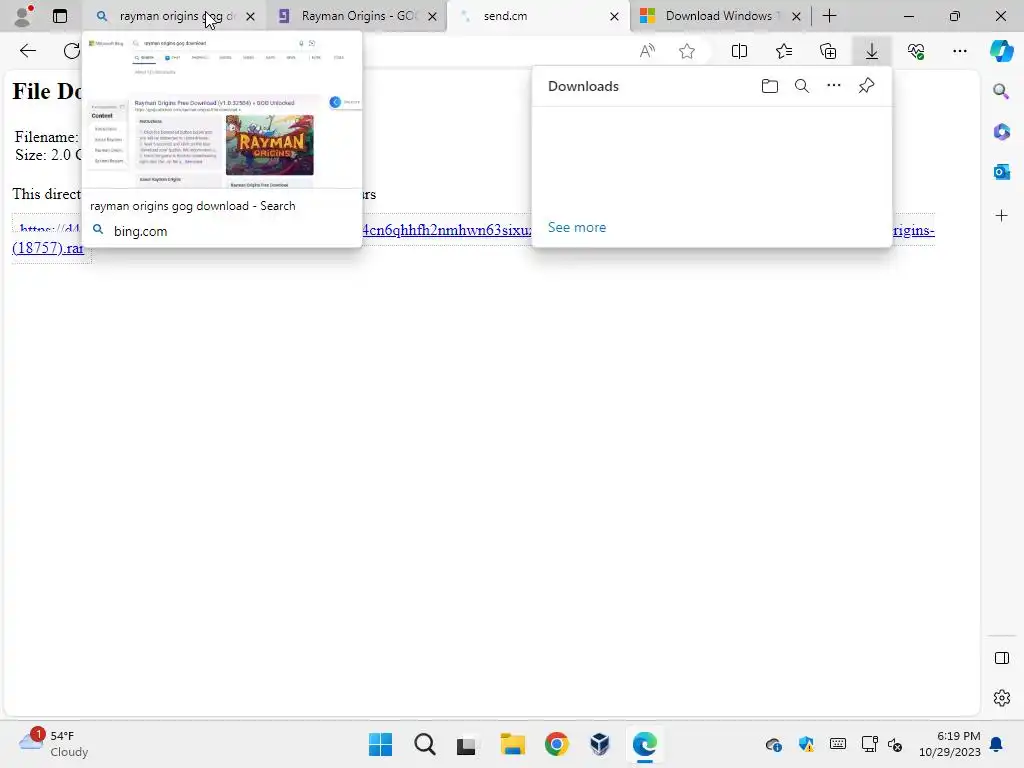Launch Chrome from taskbar

(x=556, y=744)
